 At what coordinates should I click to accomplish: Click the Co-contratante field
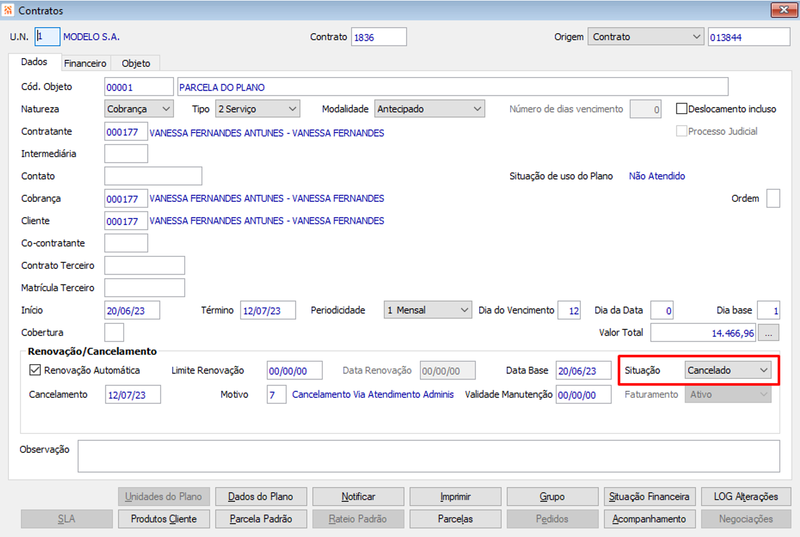coord(126,243)
